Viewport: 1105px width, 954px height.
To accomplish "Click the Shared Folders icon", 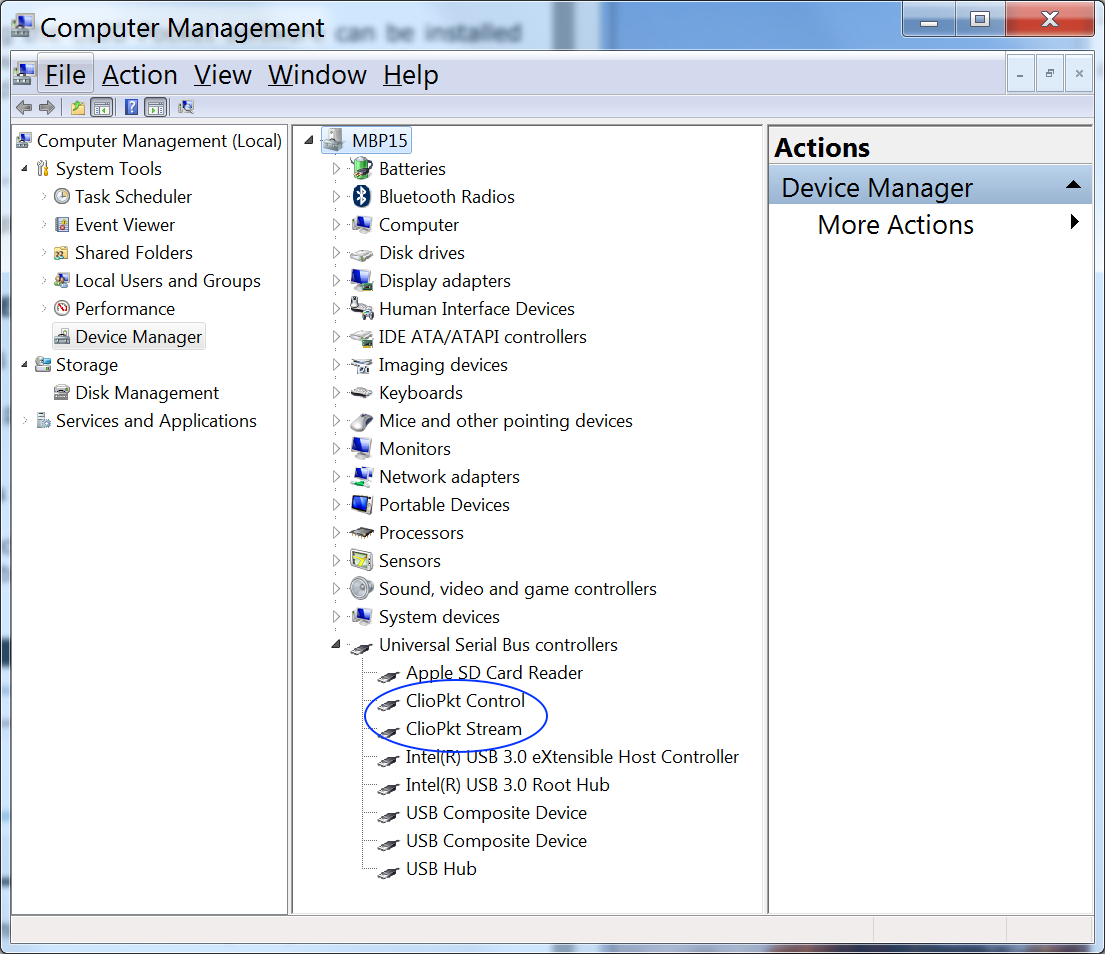I will coord(62,253).
